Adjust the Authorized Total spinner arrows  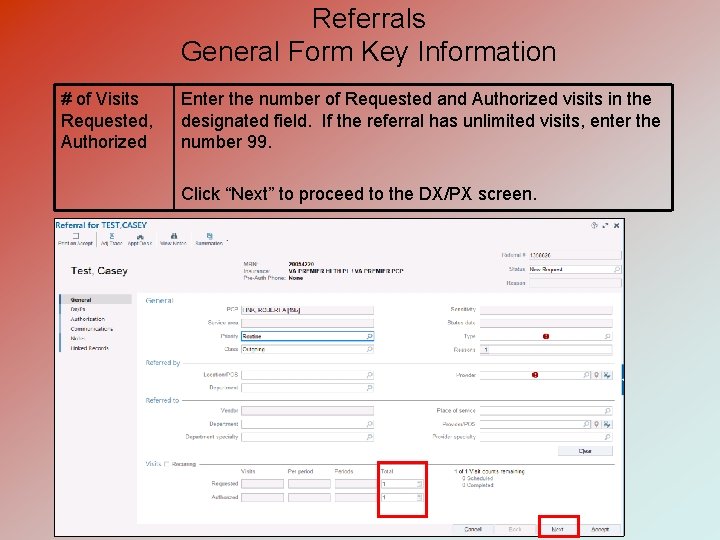419,497
